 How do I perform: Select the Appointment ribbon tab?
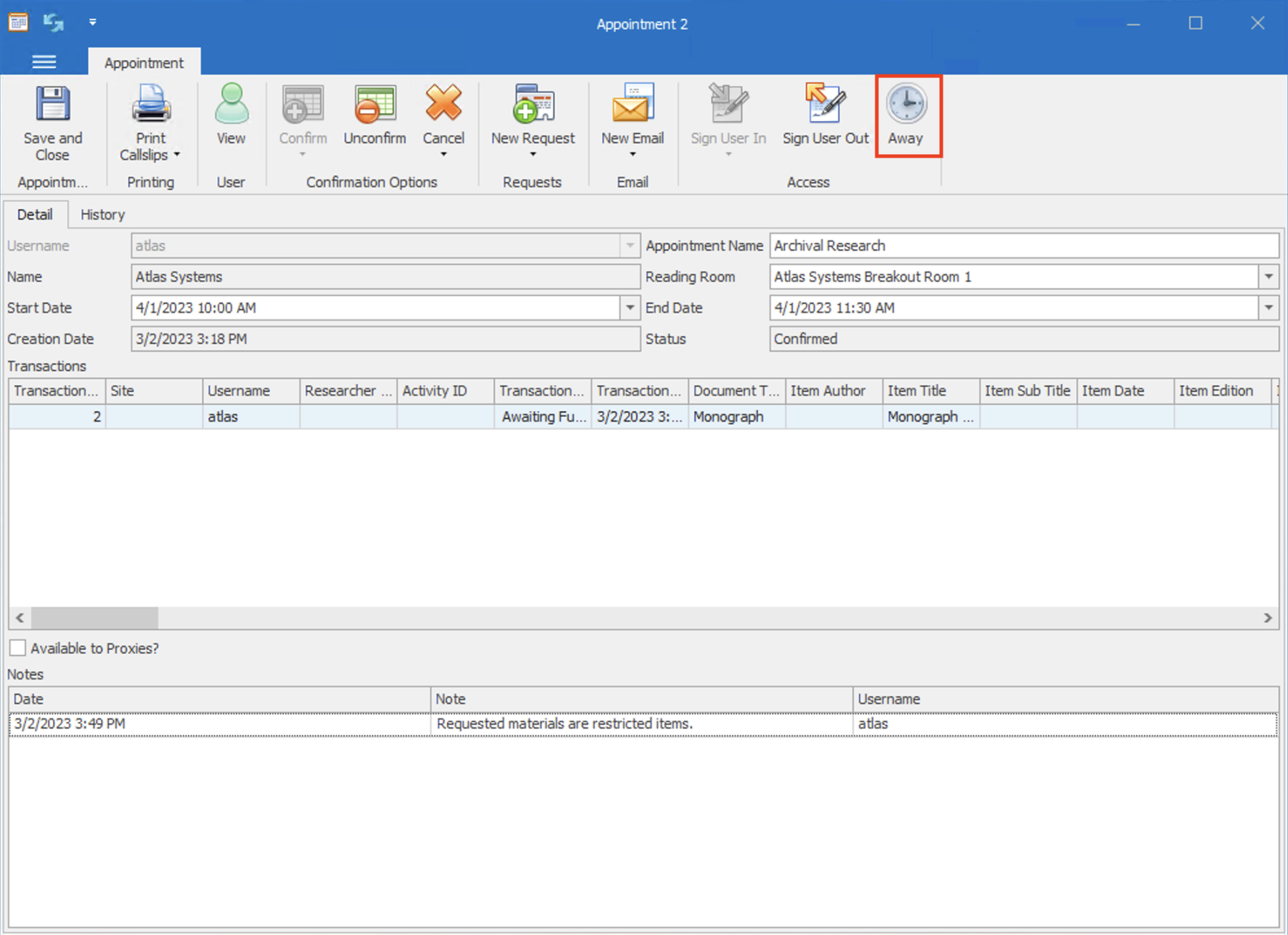[x=144, y=63]
